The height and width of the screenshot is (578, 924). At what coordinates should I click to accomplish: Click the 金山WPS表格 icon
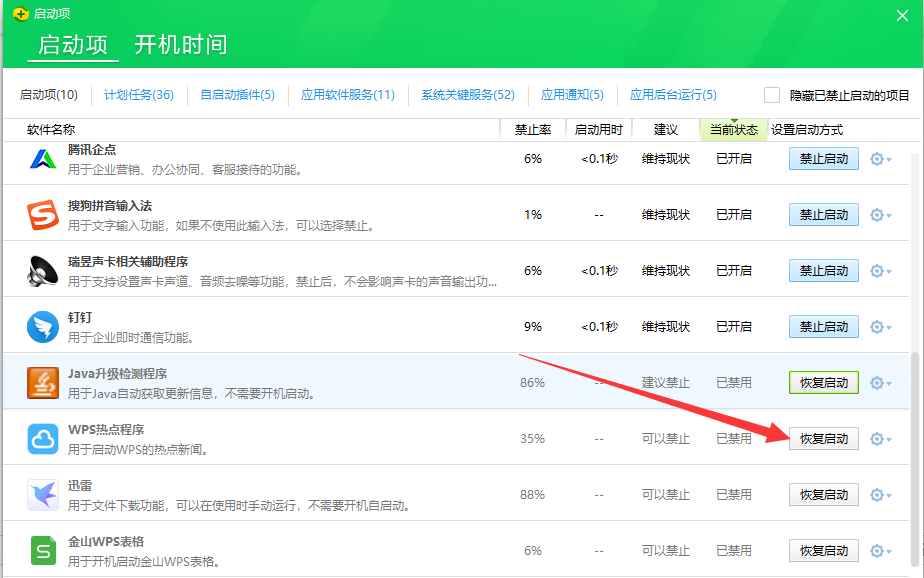tap(42, 550)
